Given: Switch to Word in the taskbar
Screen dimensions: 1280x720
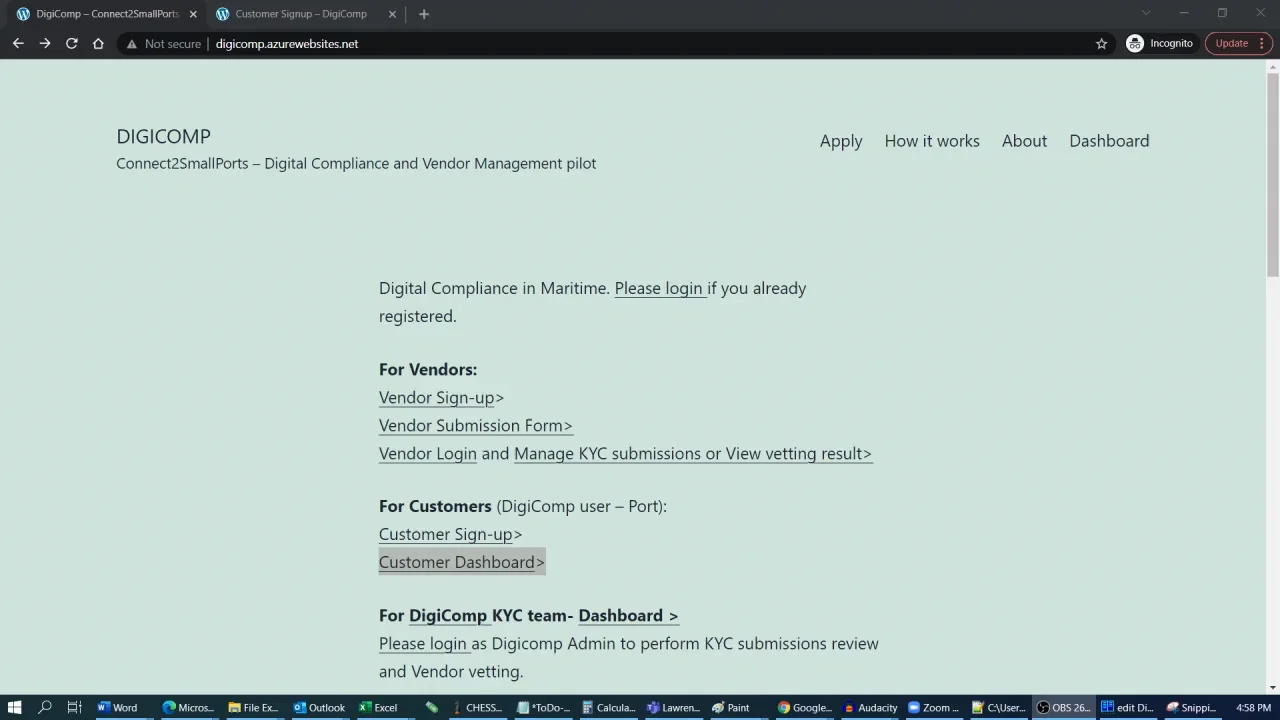Looking at the screenshot, I should (x=118, y=707).
